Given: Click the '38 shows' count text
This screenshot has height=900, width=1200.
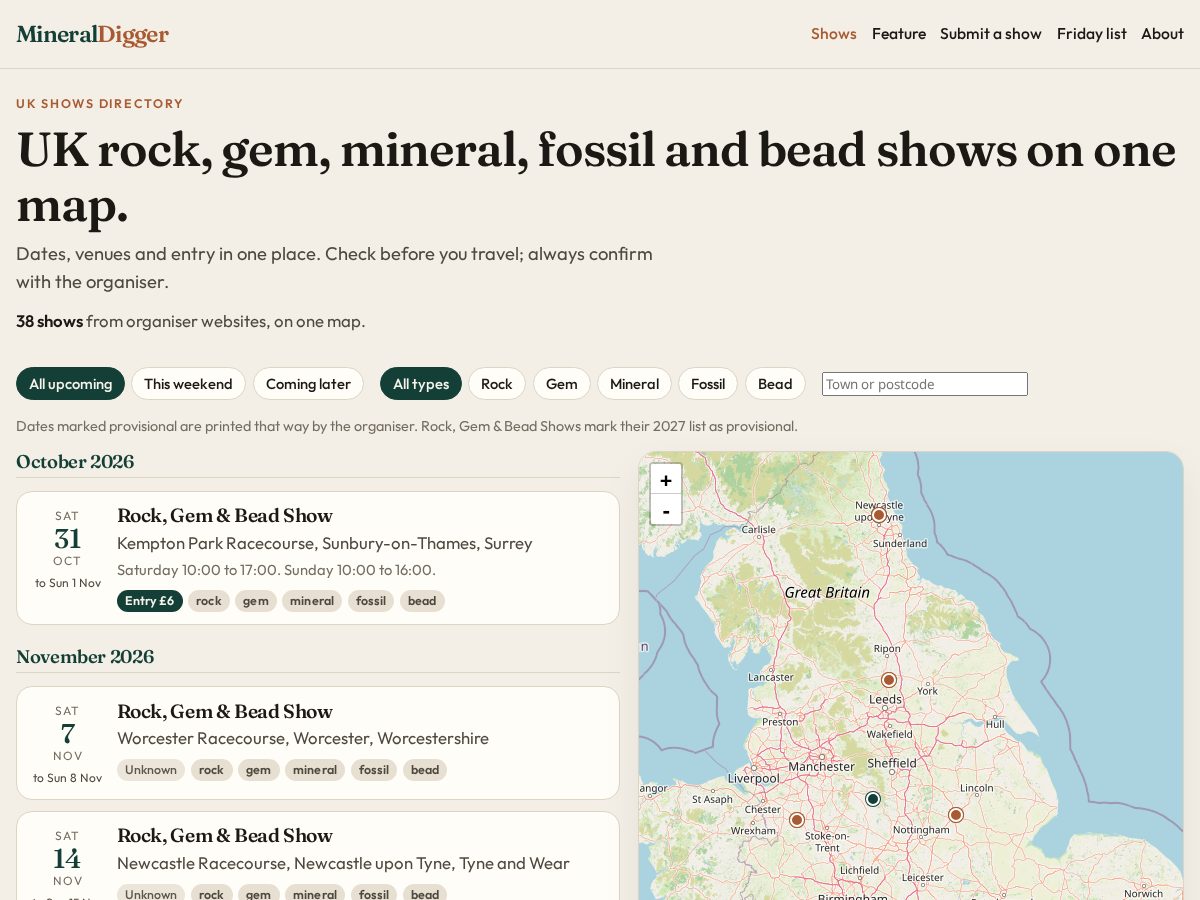Looking at the screenshot, I should pyautogui.click(x=49, y=321).
